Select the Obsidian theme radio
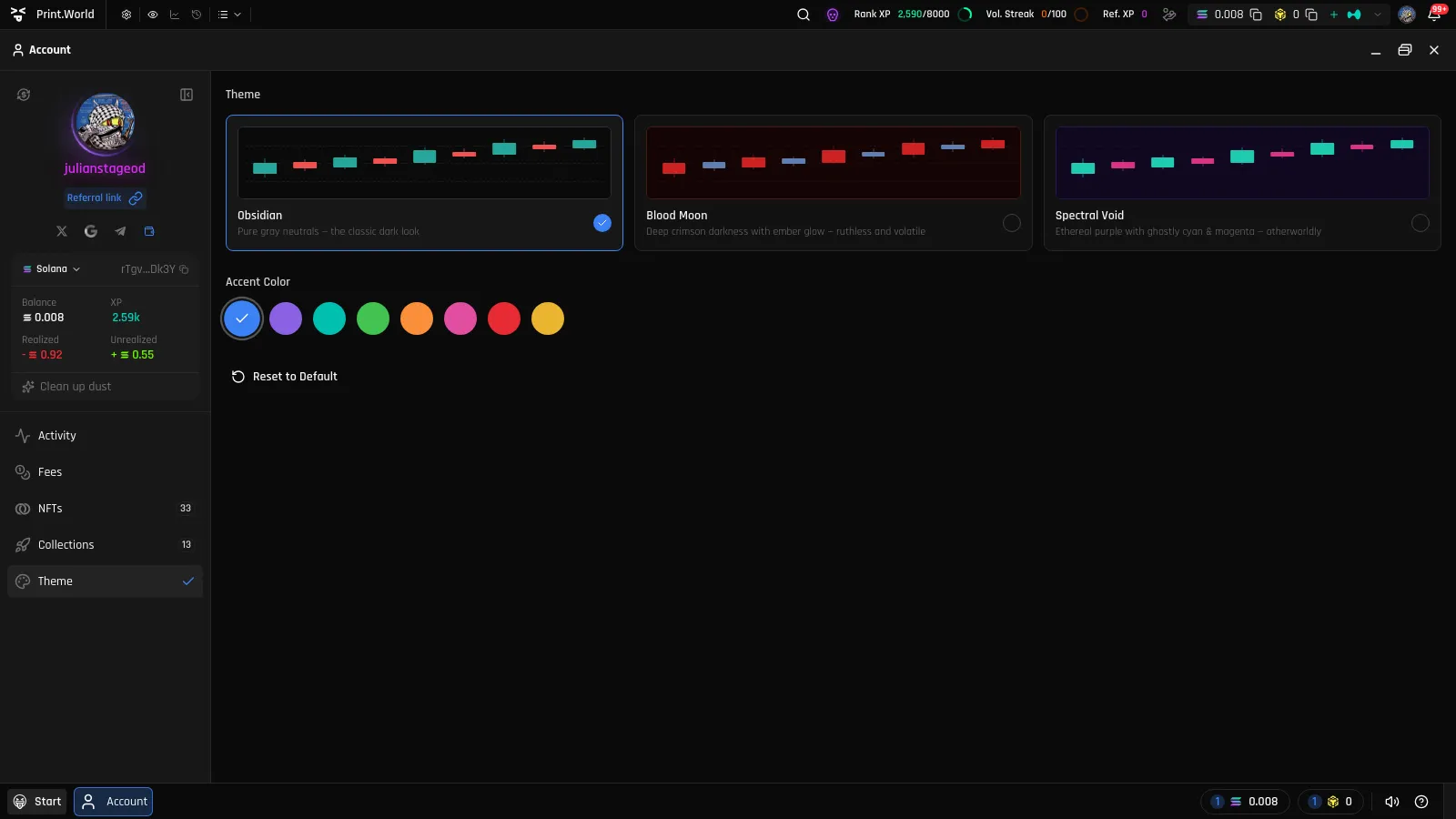 [x=602, y=223]
